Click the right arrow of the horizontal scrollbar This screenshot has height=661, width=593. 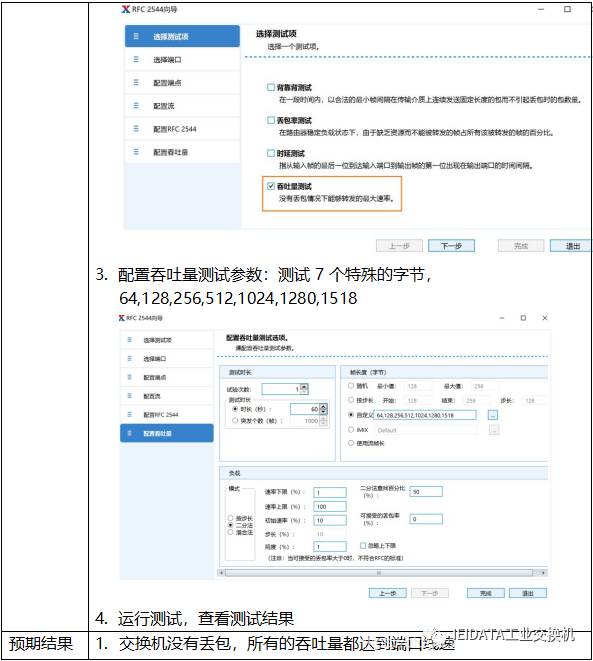[544, 572]
